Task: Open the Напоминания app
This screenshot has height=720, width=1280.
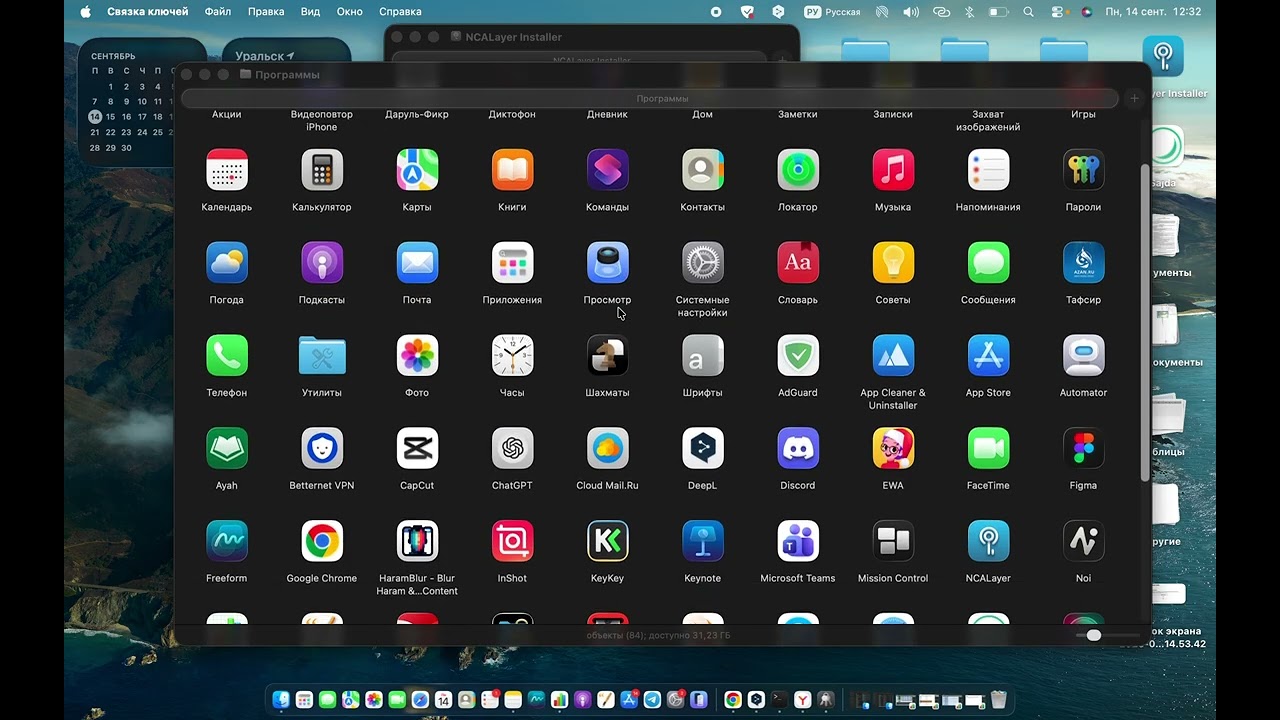Action: coord(988,170)
